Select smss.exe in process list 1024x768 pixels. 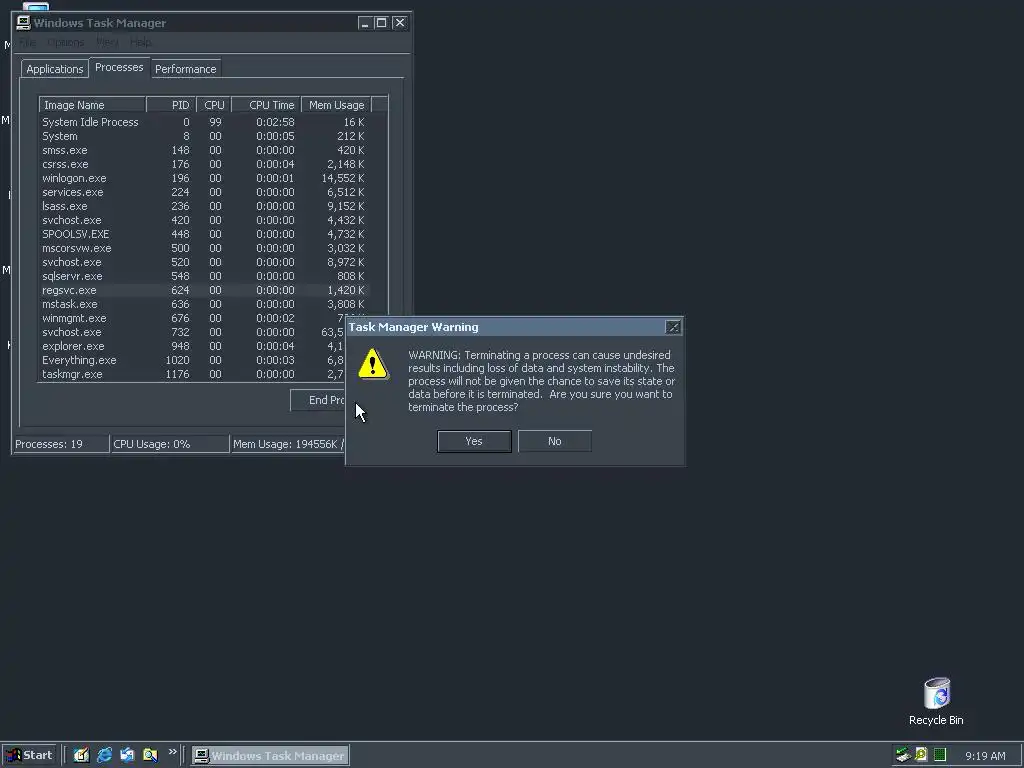click(204, 150)
